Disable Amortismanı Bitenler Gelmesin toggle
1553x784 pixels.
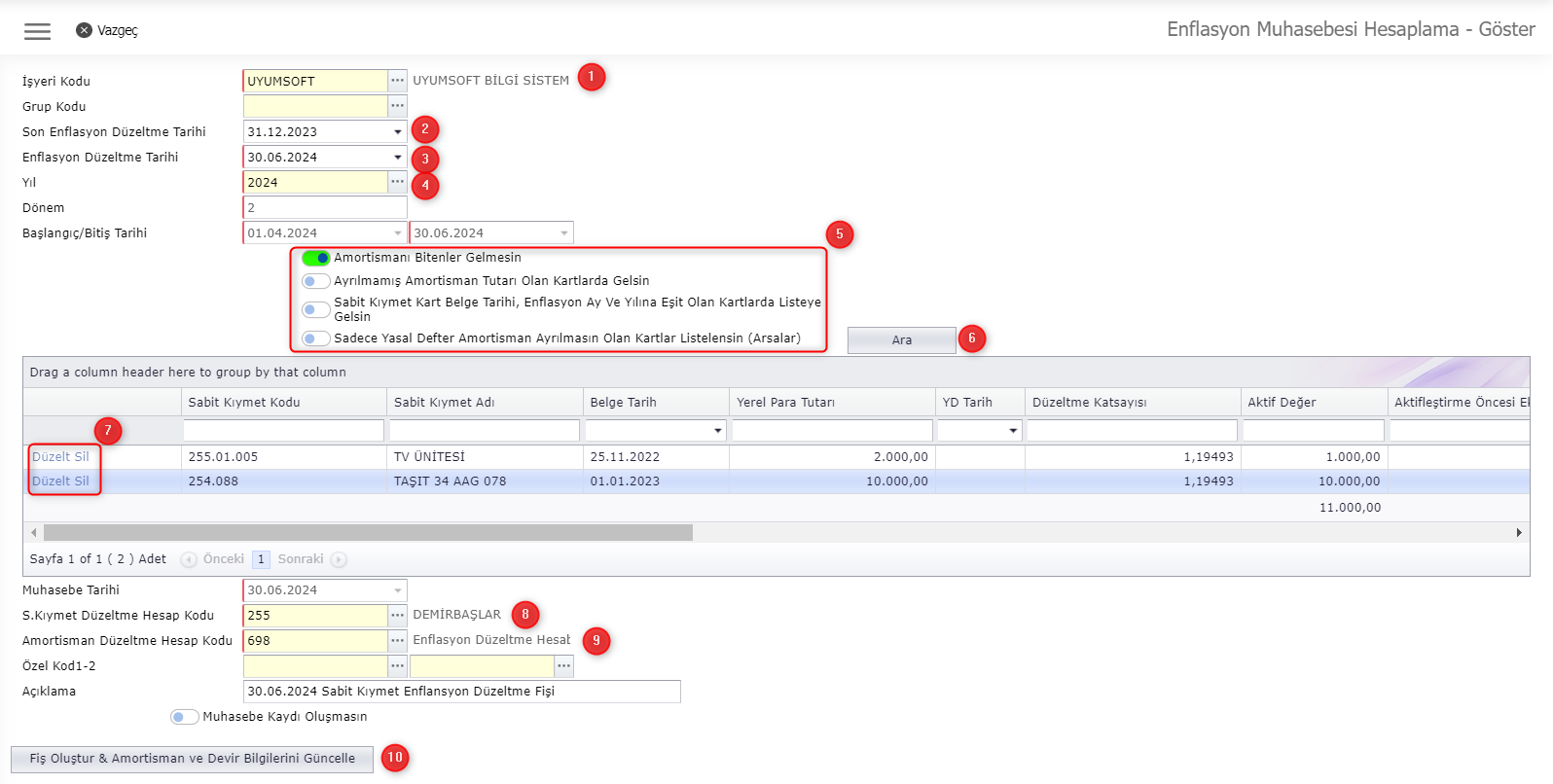[315, 258]
